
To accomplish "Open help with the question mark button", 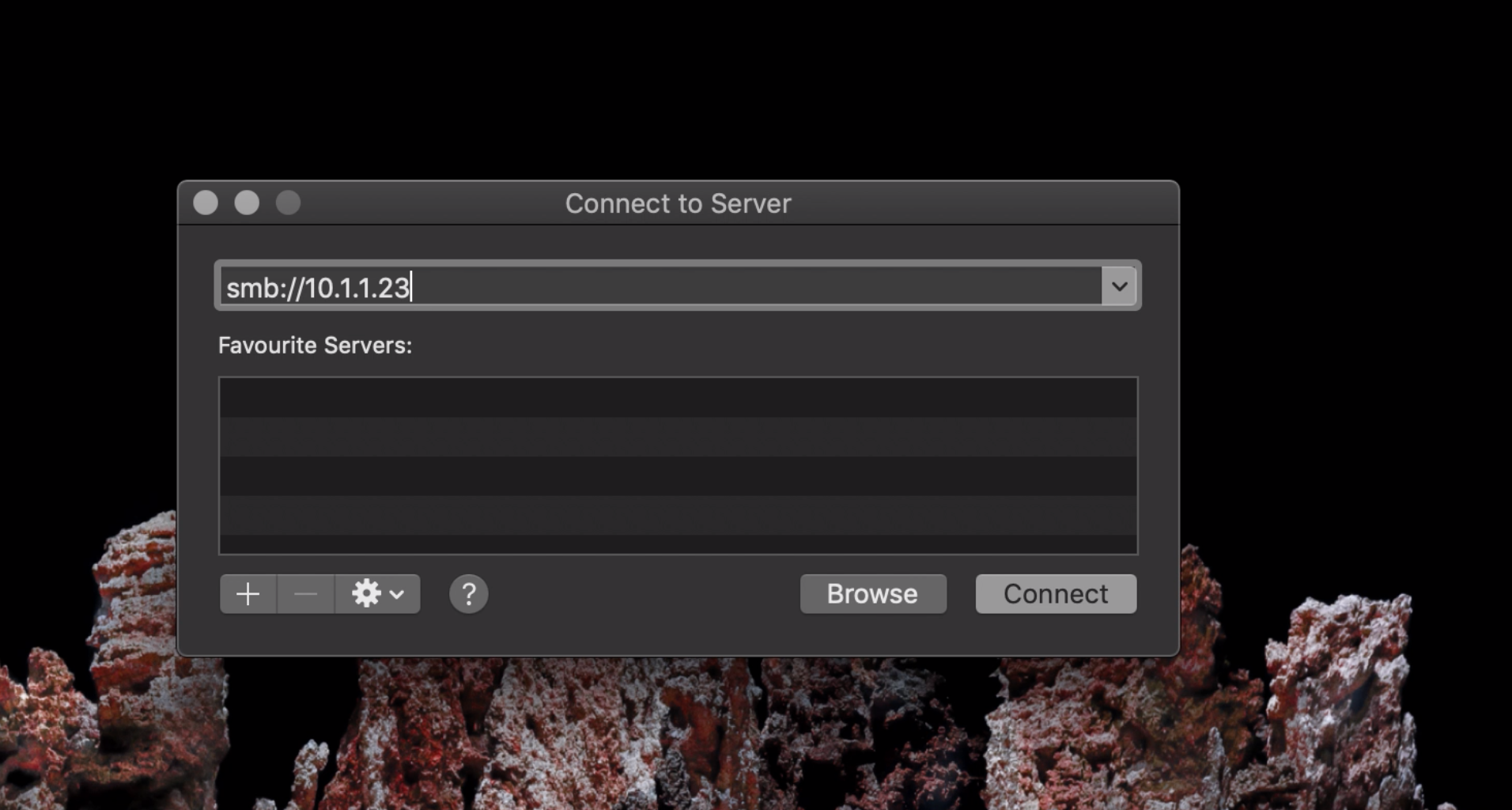I will point(468,594).
